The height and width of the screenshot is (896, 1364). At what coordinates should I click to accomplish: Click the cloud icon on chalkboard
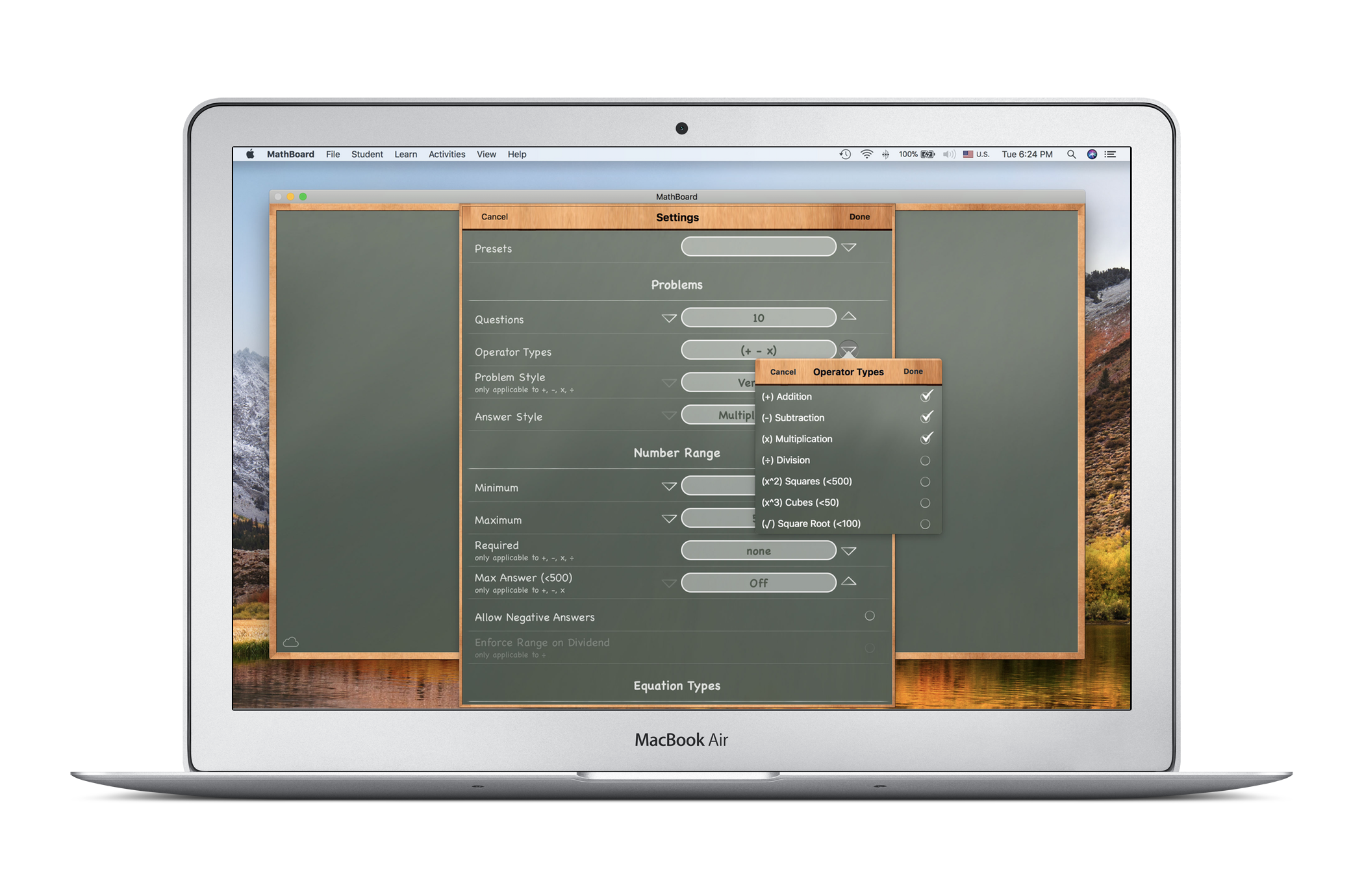point(291,641)
